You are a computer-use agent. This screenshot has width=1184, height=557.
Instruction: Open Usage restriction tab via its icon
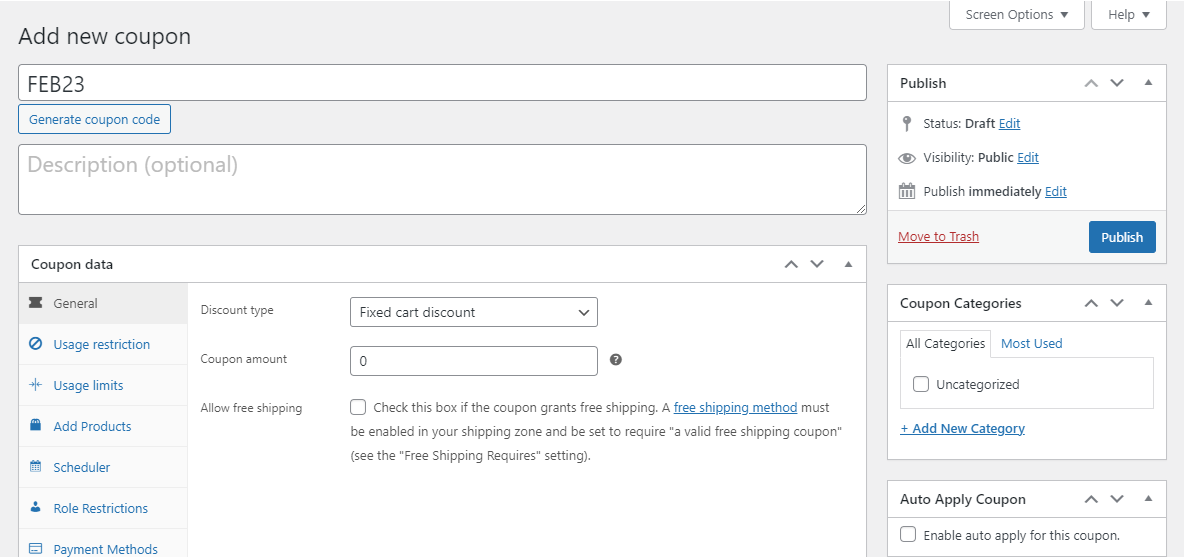pyautogui.click(x=36, y=344)
